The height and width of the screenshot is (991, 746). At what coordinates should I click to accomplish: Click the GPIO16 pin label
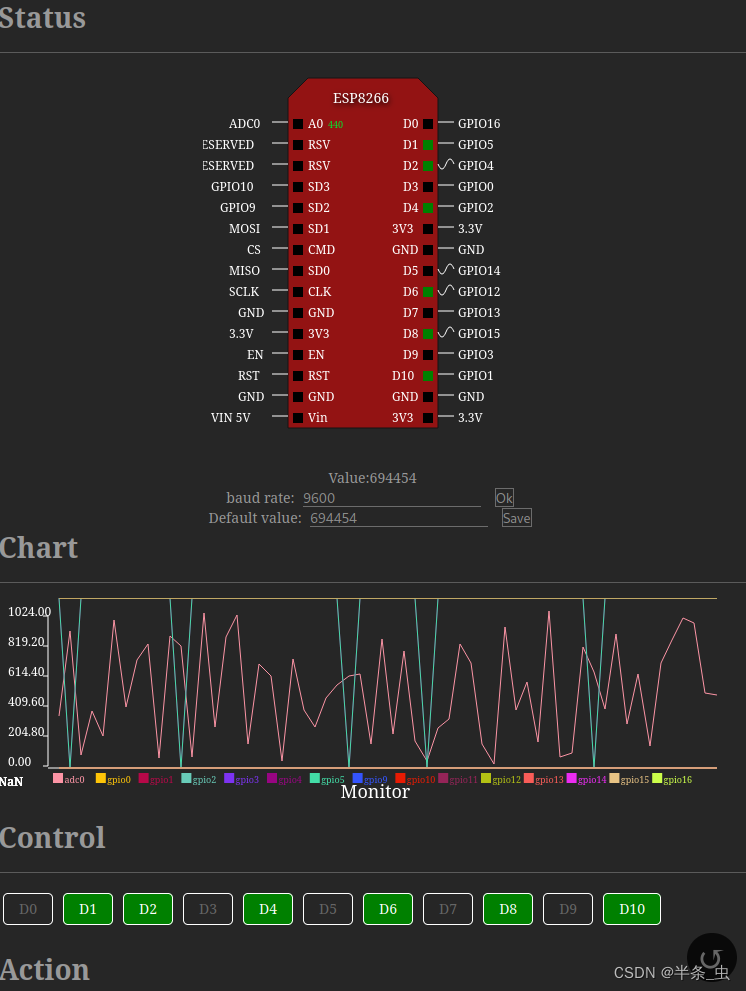[x=479, y=124]
